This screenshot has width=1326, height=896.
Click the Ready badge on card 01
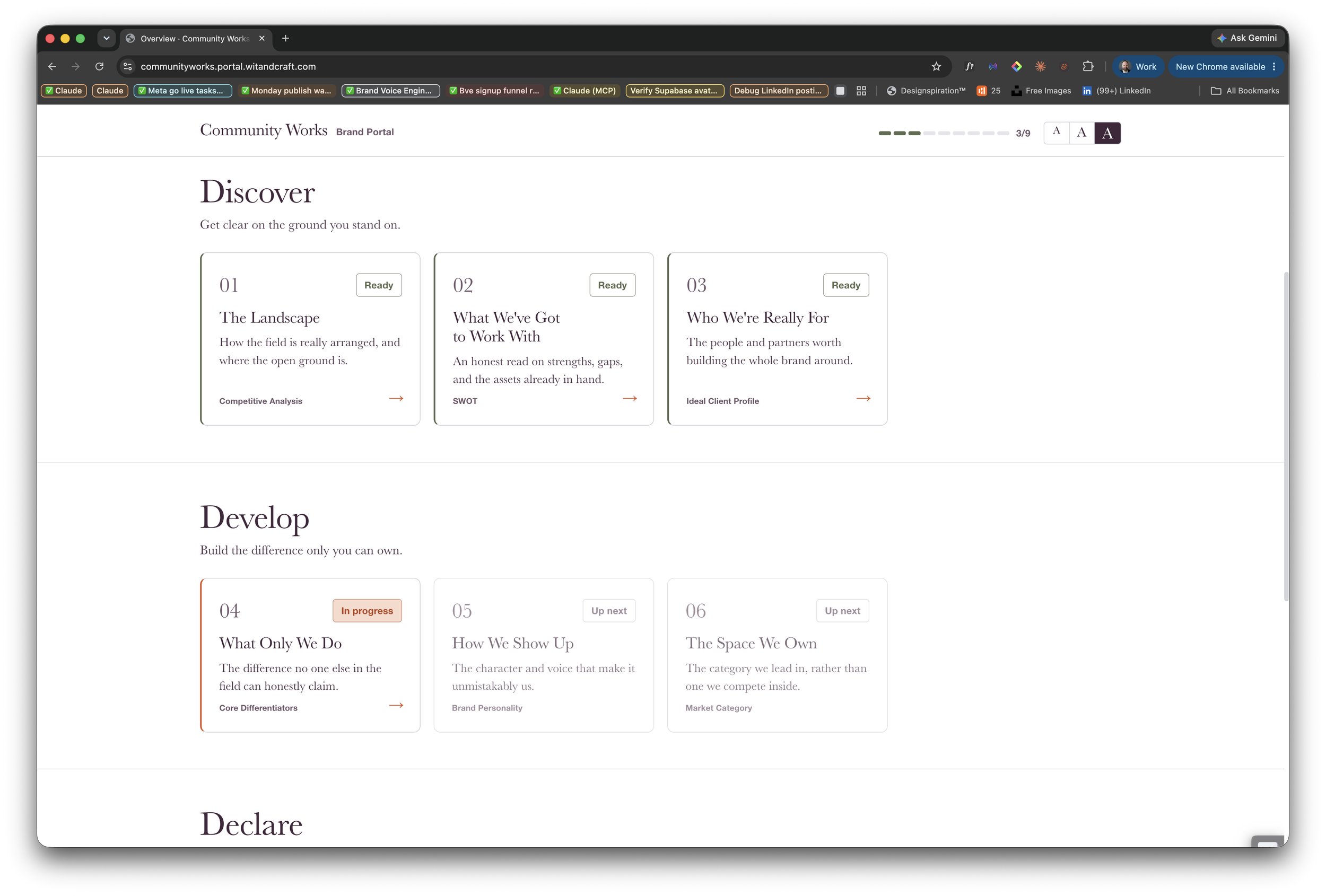click(379, 285)
